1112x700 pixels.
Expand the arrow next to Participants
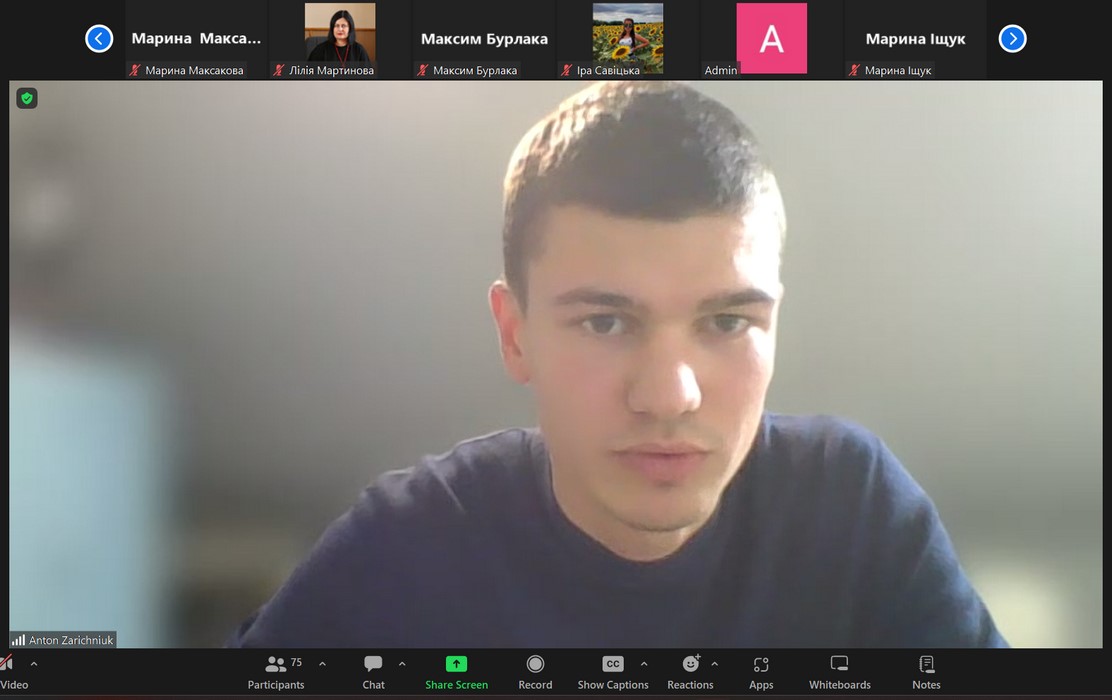(322, 664)
